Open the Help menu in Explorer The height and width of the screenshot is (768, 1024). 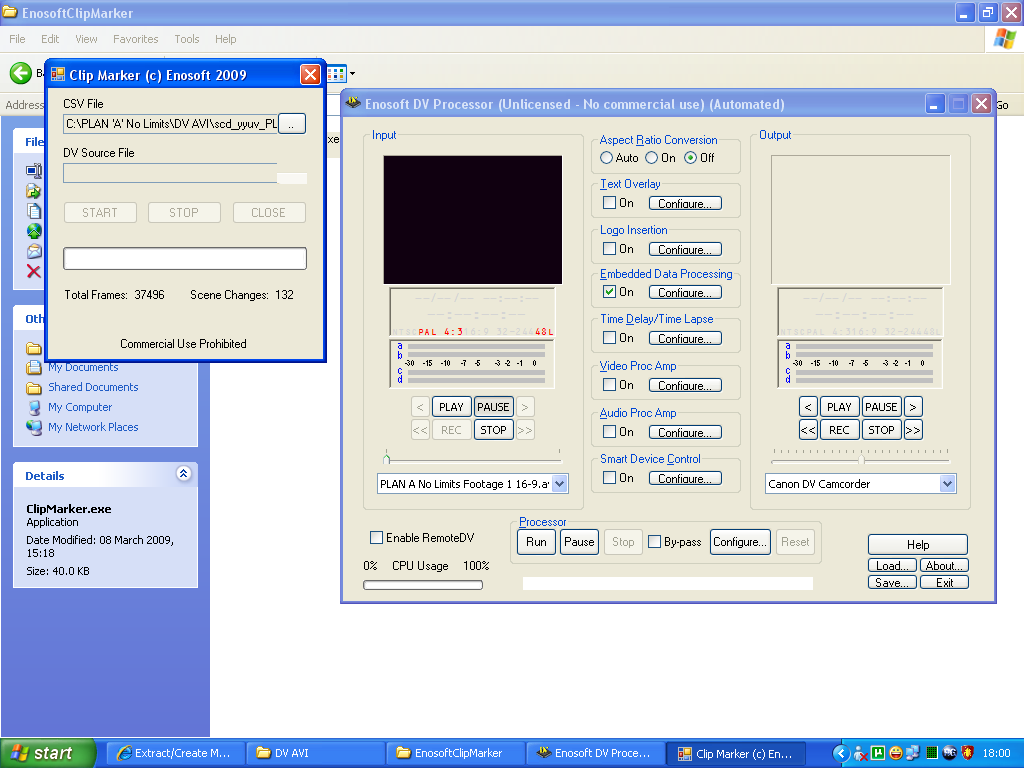coord(225,39)
